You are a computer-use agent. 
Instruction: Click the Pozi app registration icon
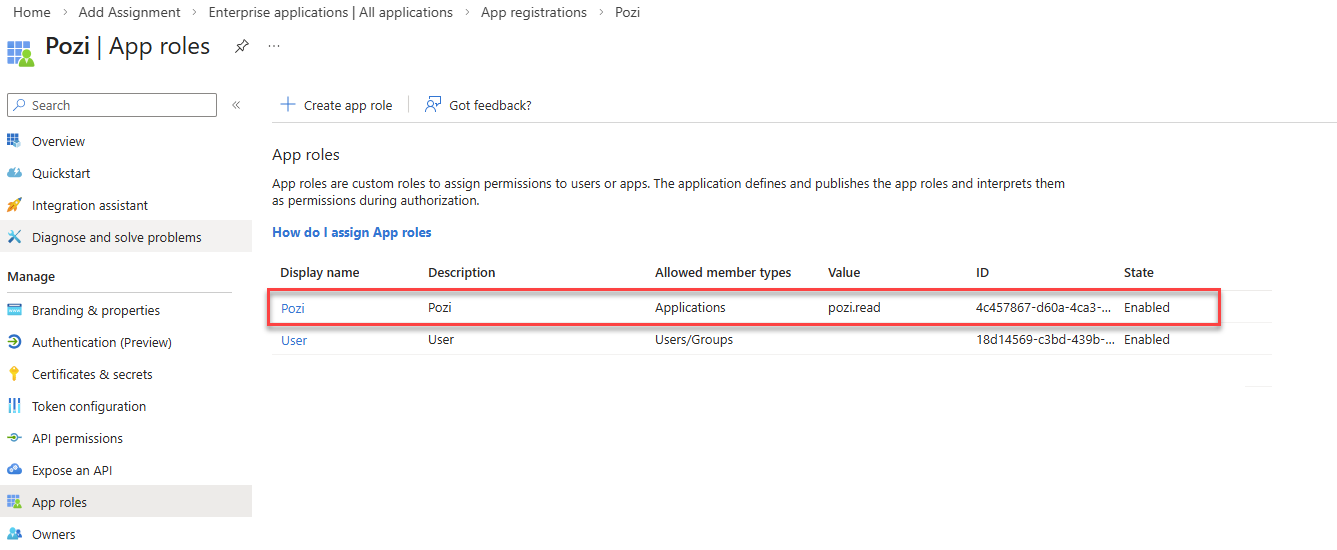tap(20, 53)
